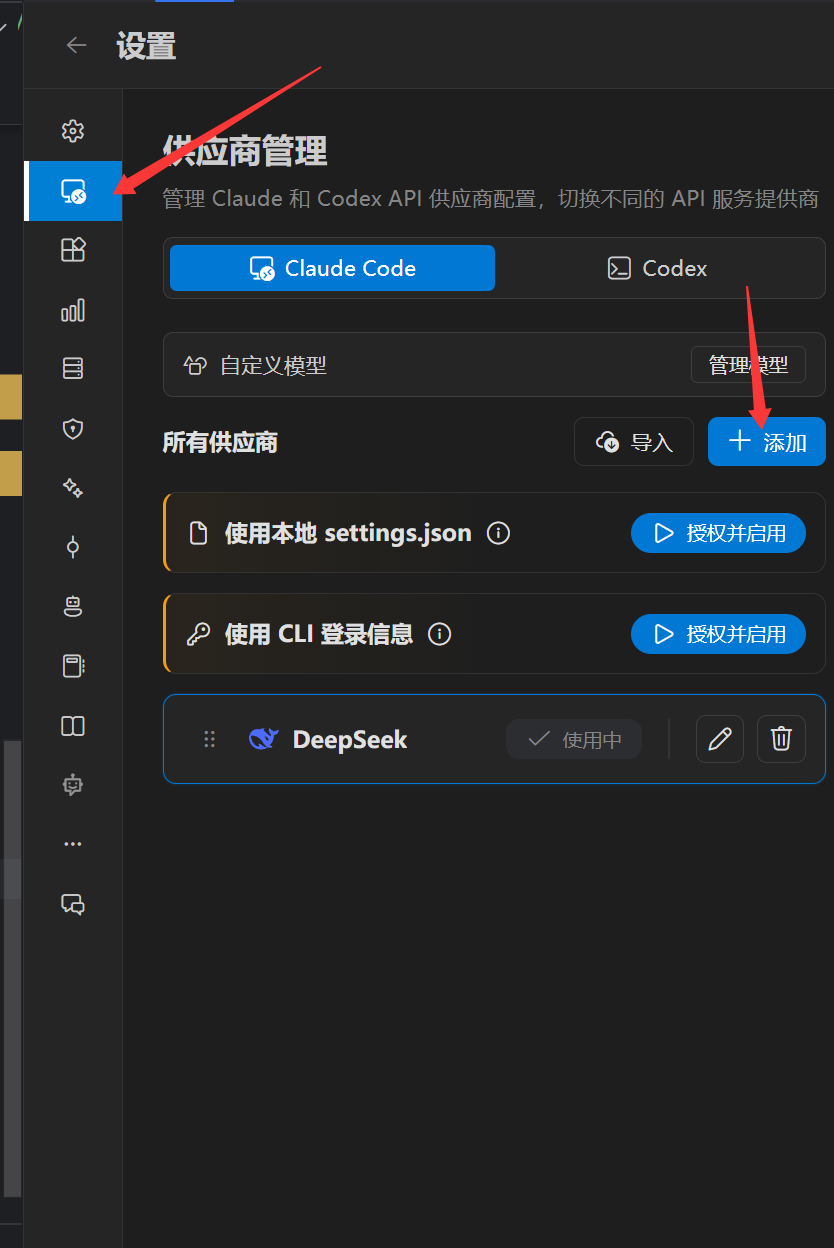This screenshot has width=834, height=1248.
Task: Click the 使用中 status button for DeepSeek
Action: coord(574,740)
